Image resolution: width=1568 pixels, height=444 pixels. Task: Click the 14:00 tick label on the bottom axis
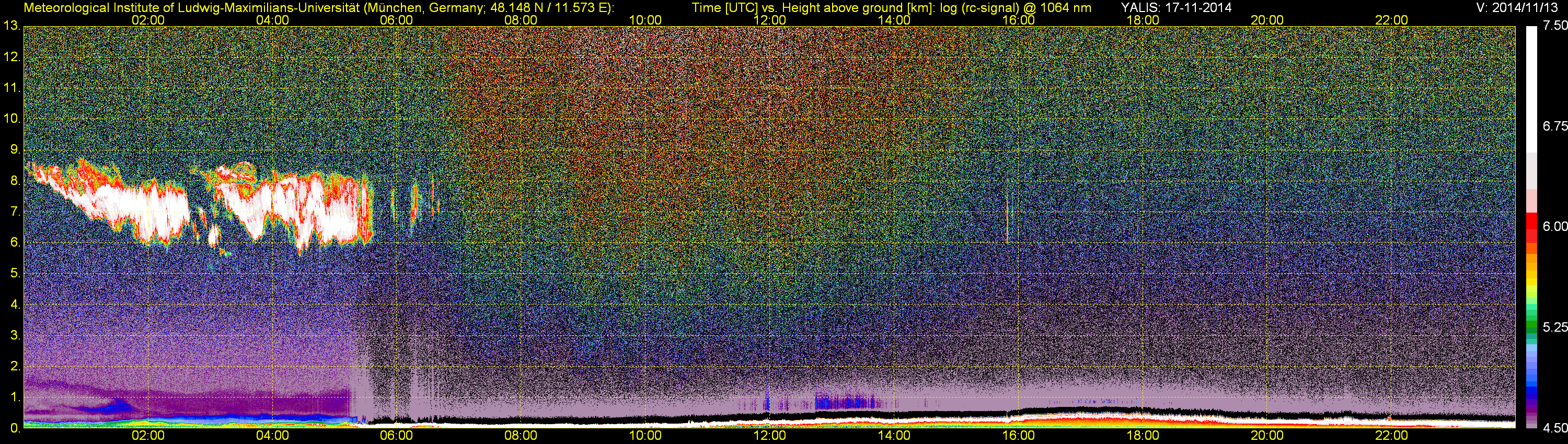click(894, 436)
